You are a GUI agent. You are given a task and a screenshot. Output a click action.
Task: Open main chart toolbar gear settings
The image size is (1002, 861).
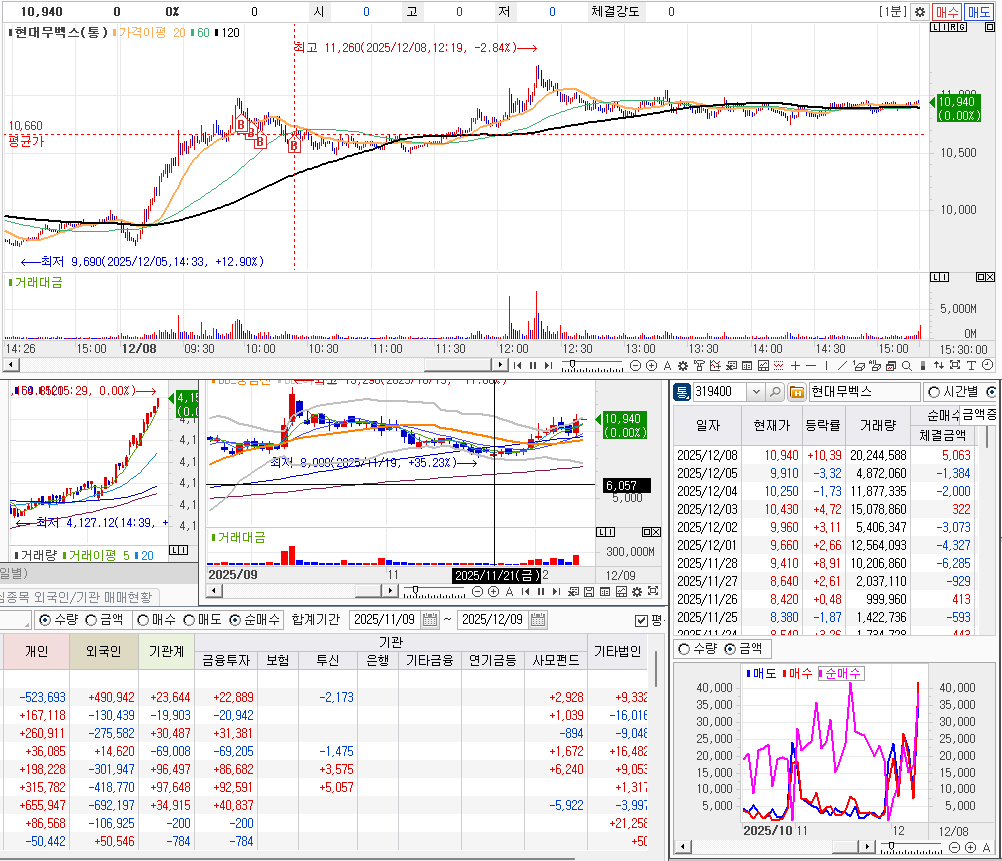coord(683,366)
